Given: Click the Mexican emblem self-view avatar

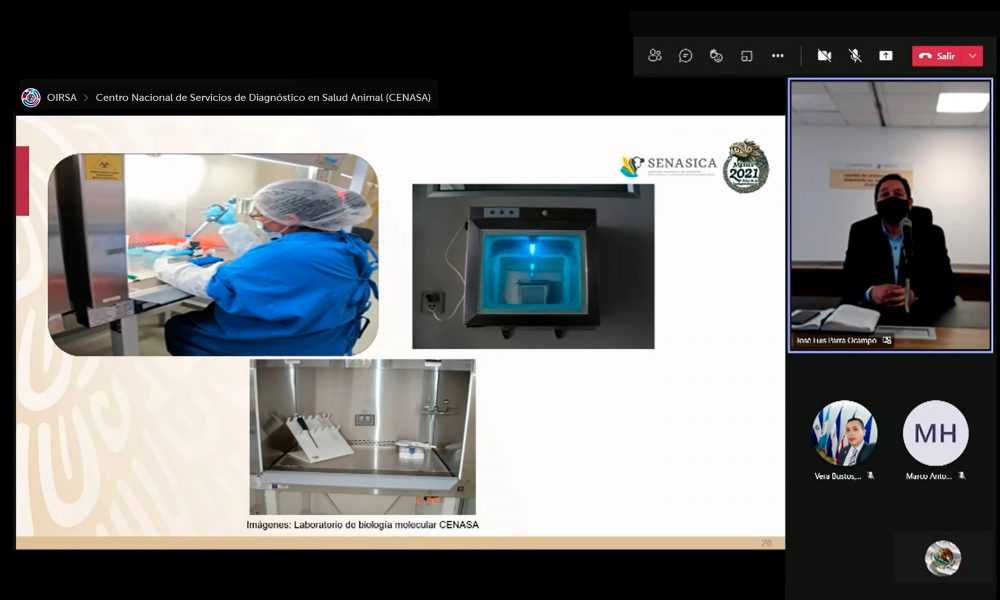Looking at the screenshot, I should point(942,558).
